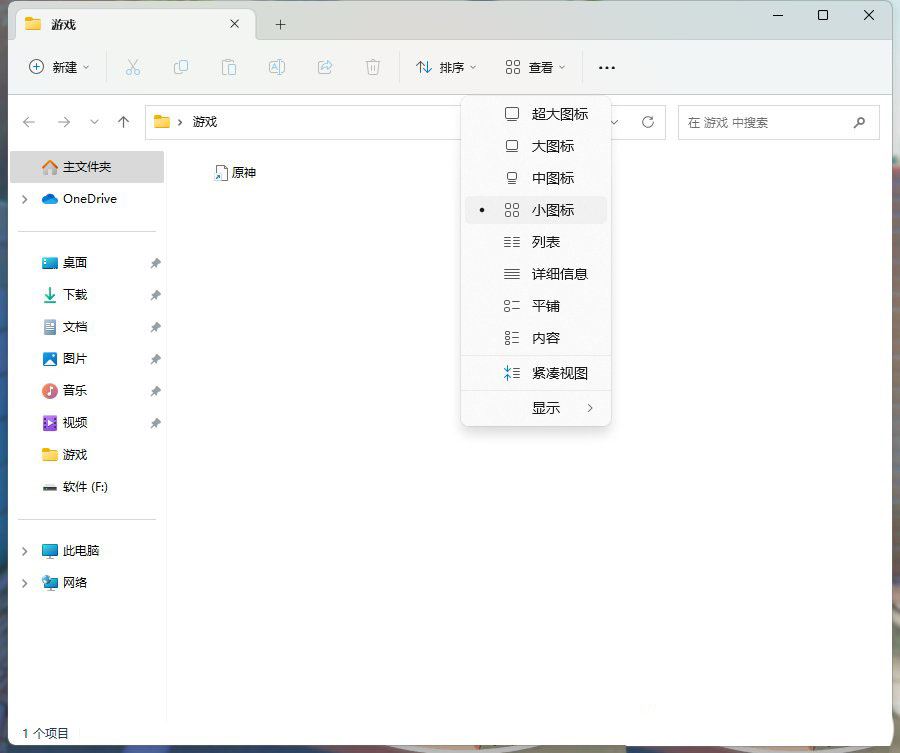900x753 pixels.
Task: Click the Cut scissors icon in toolbar
Action: click(x=132, y=67)
